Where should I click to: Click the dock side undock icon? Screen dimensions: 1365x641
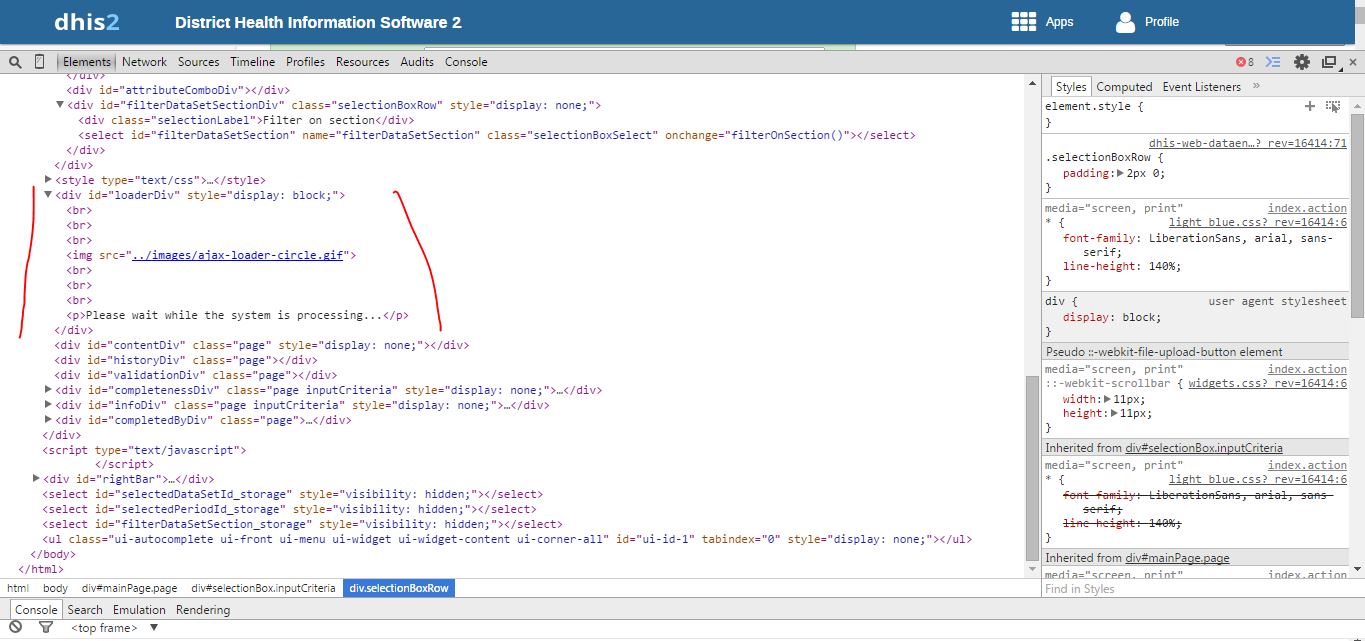point(1329,62)
